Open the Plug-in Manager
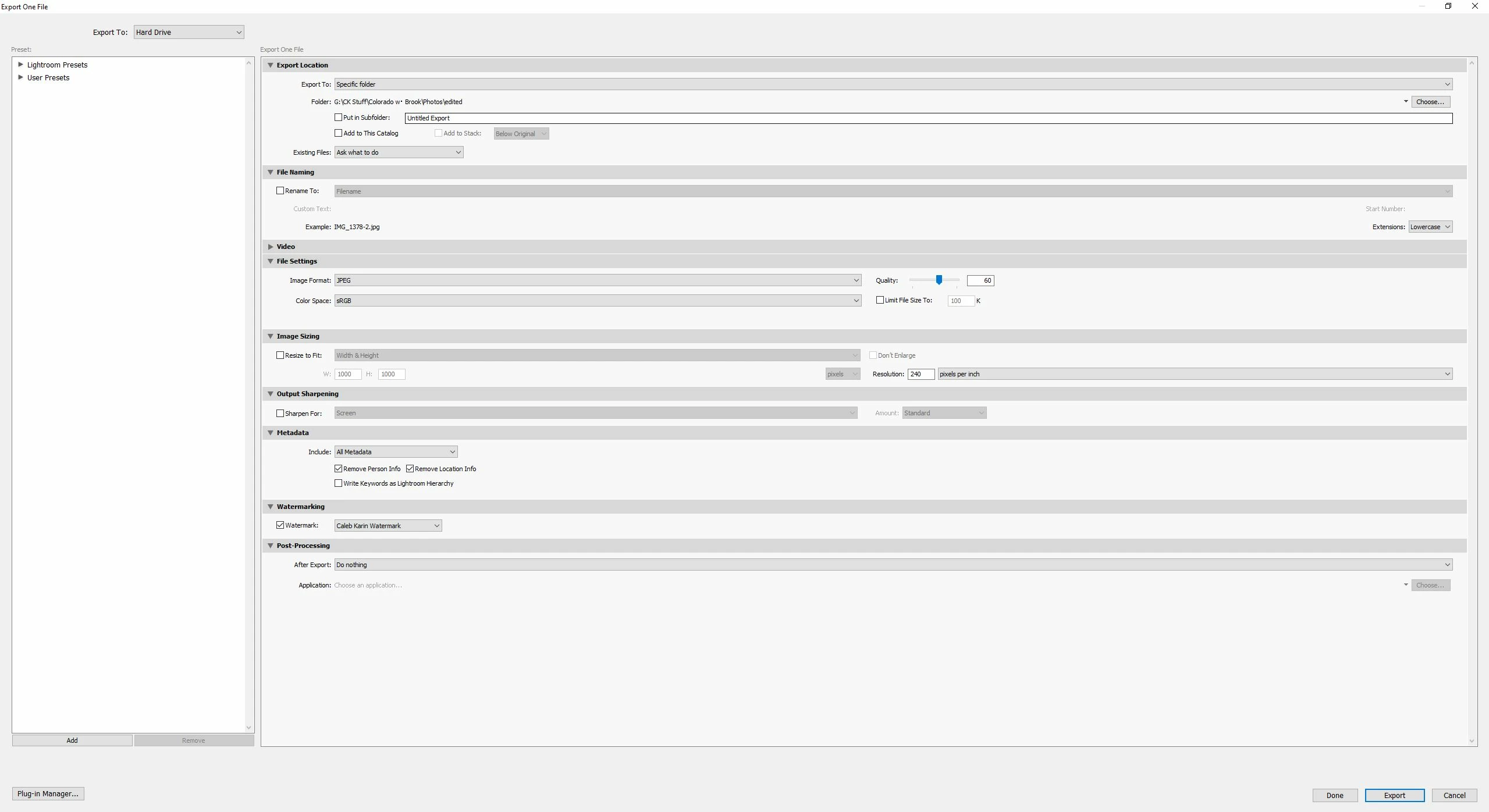1489x812 pixels. [x=48, y=793]
